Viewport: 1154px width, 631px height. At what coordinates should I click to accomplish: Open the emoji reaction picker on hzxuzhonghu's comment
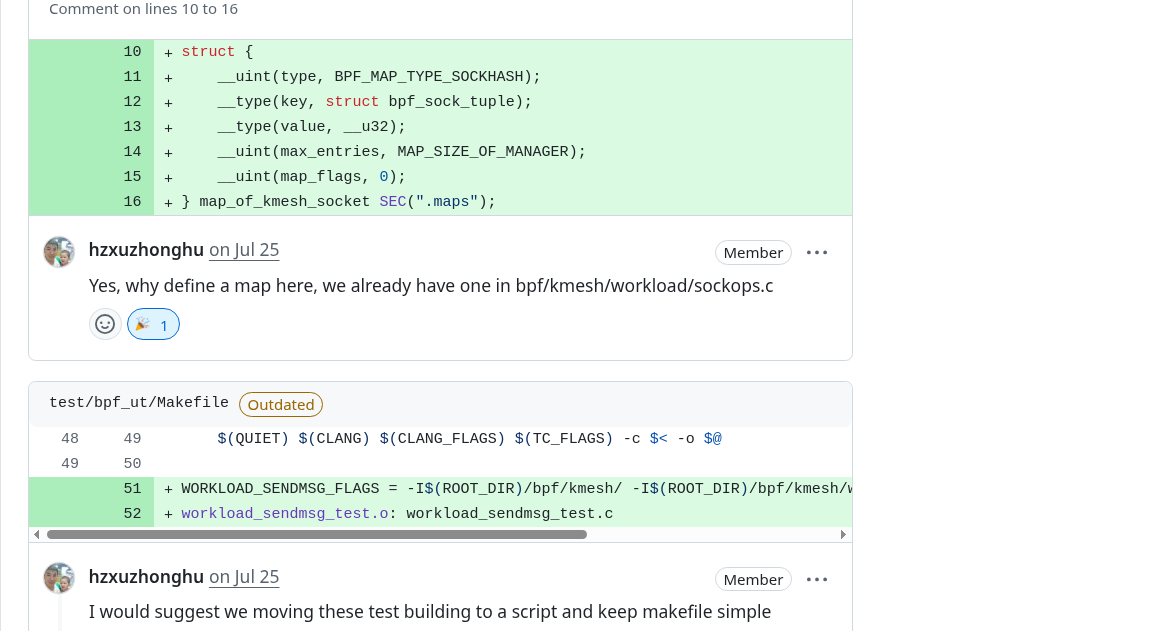105,324
